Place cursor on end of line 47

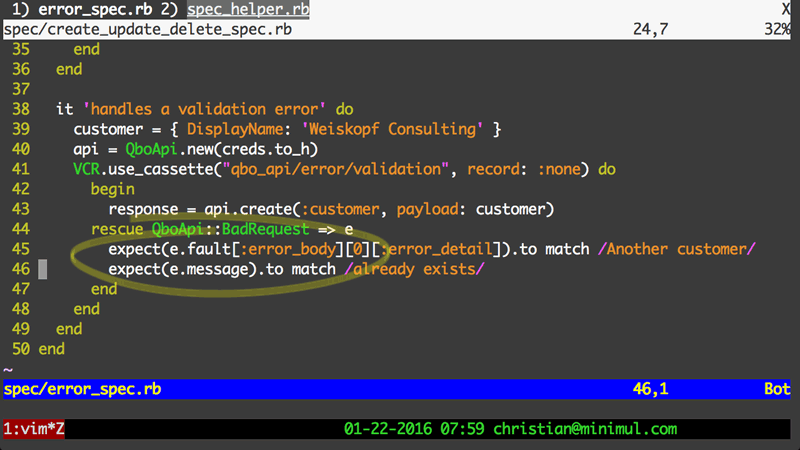(104, 289)
